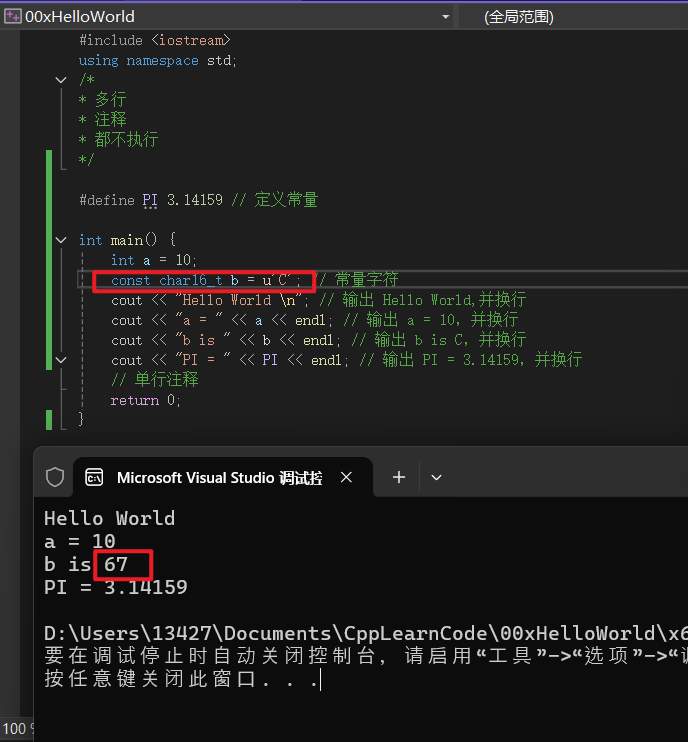688x742 pixels.
Task: Open the (全局范围) scope selector
Action: 519,17
